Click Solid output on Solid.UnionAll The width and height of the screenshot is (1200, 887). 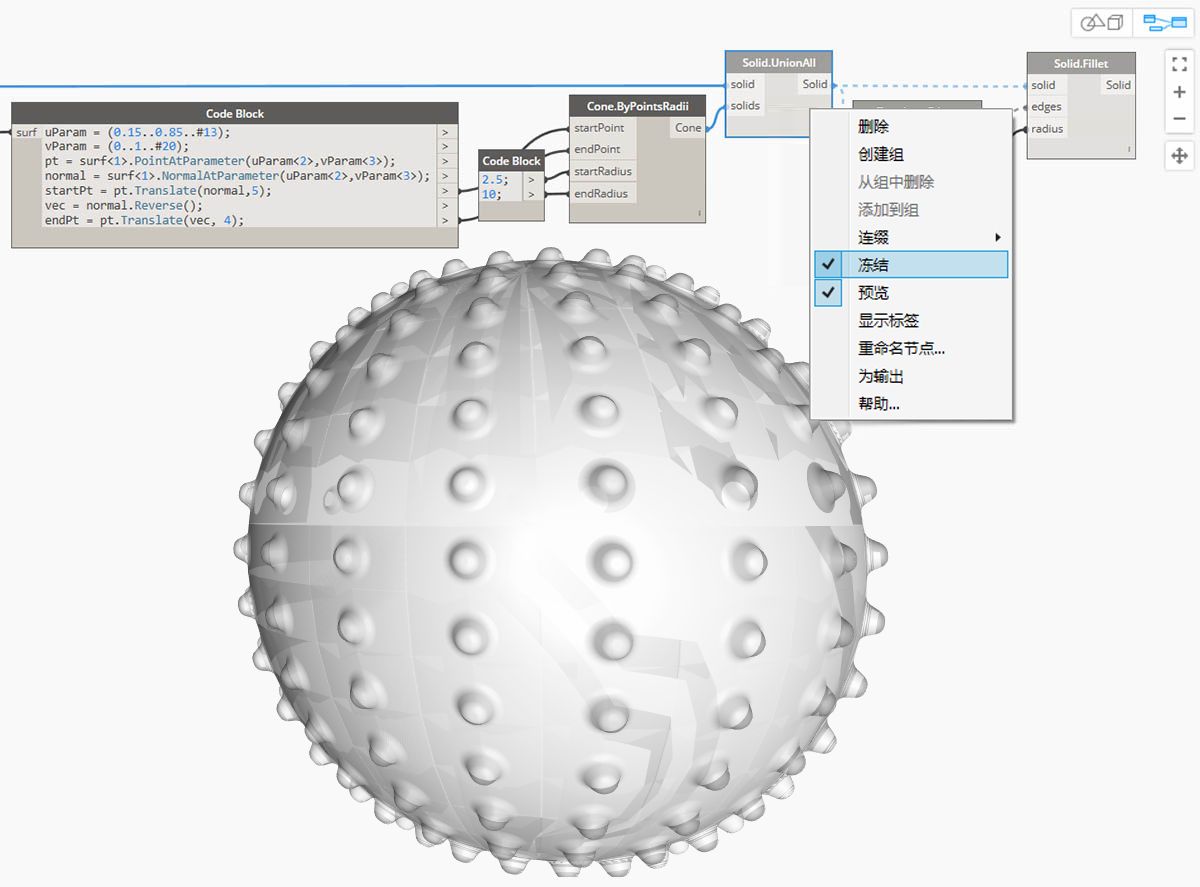click(x=815, y=84)
